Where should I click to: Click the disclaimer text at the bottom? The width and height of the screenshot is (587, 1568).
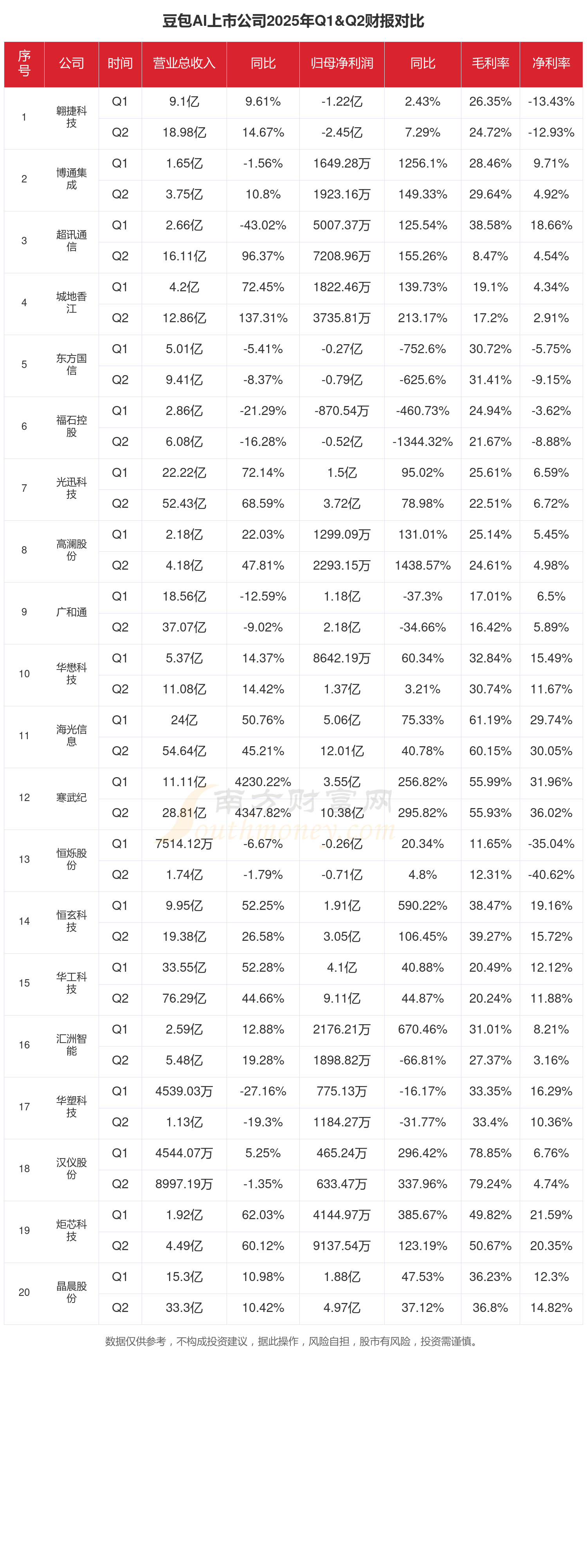click(293, 1341)
